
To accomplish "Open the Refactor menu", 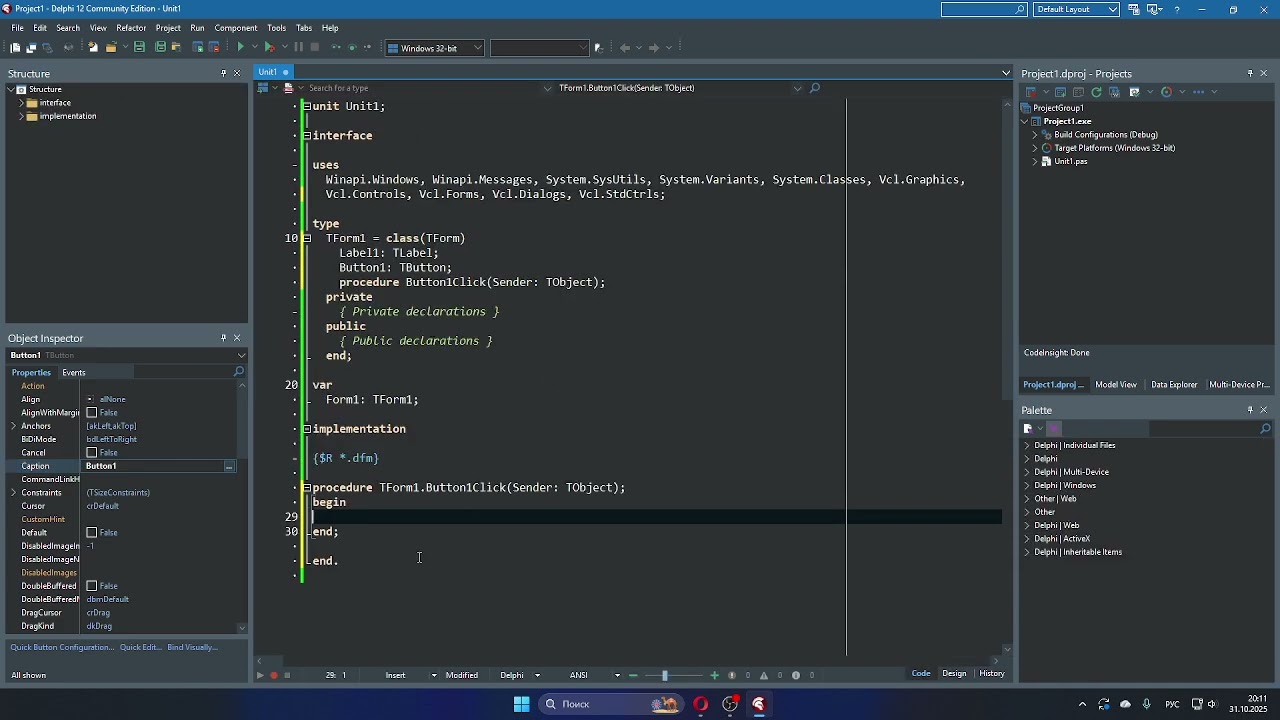I will (x=131, y=28).
